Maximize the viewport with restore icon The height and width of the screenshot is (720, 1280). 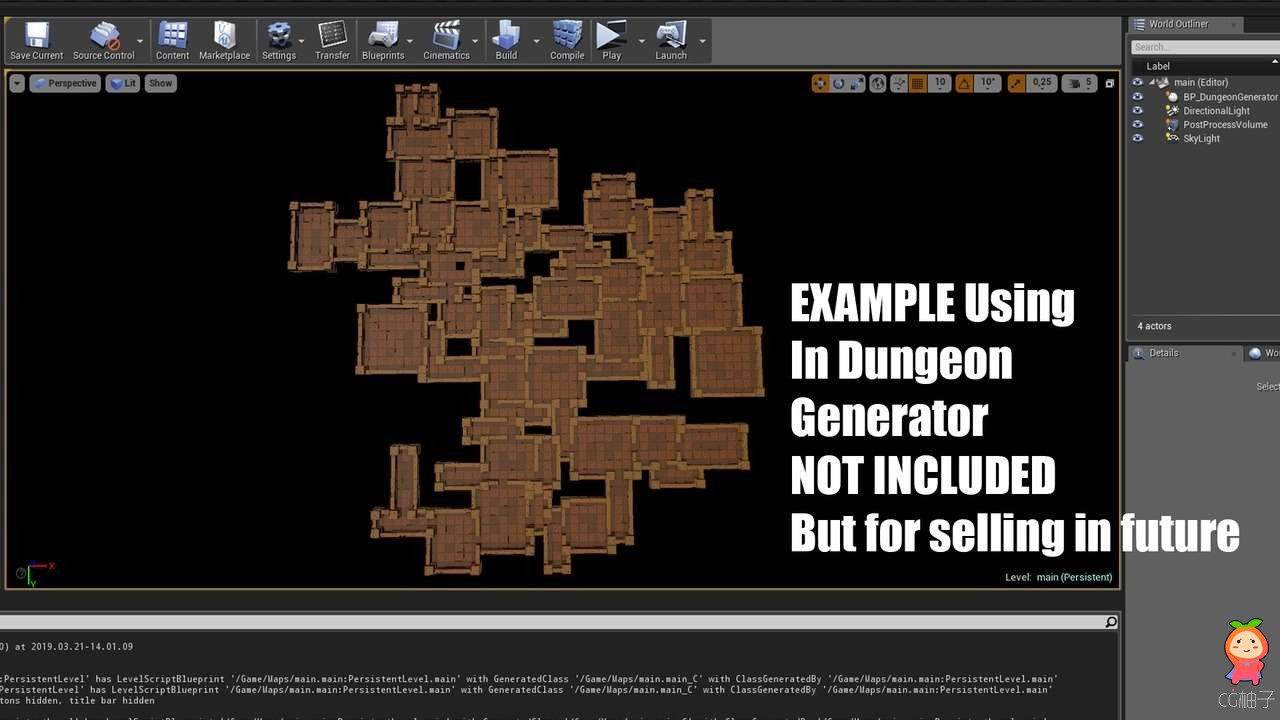point(1109,84)
